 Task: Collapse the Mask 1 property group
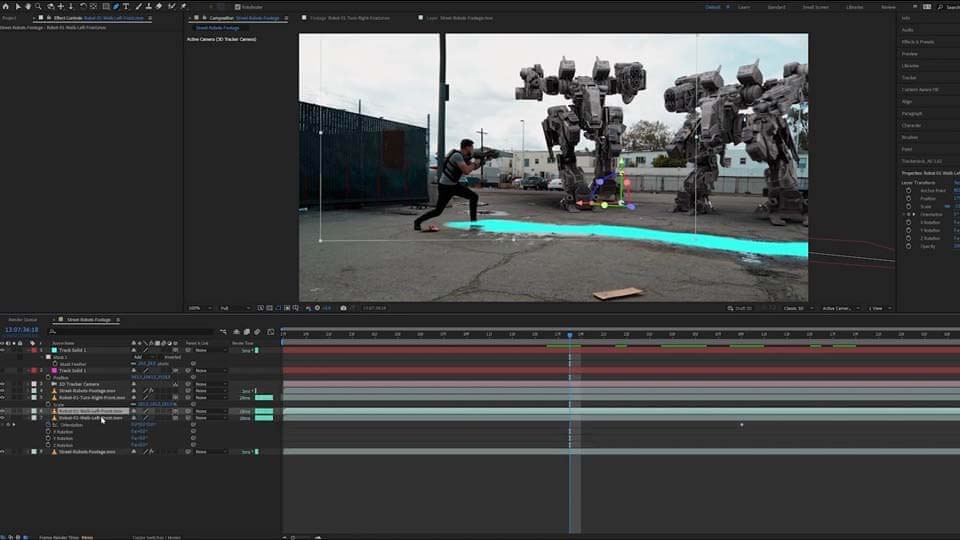point(42,357)
